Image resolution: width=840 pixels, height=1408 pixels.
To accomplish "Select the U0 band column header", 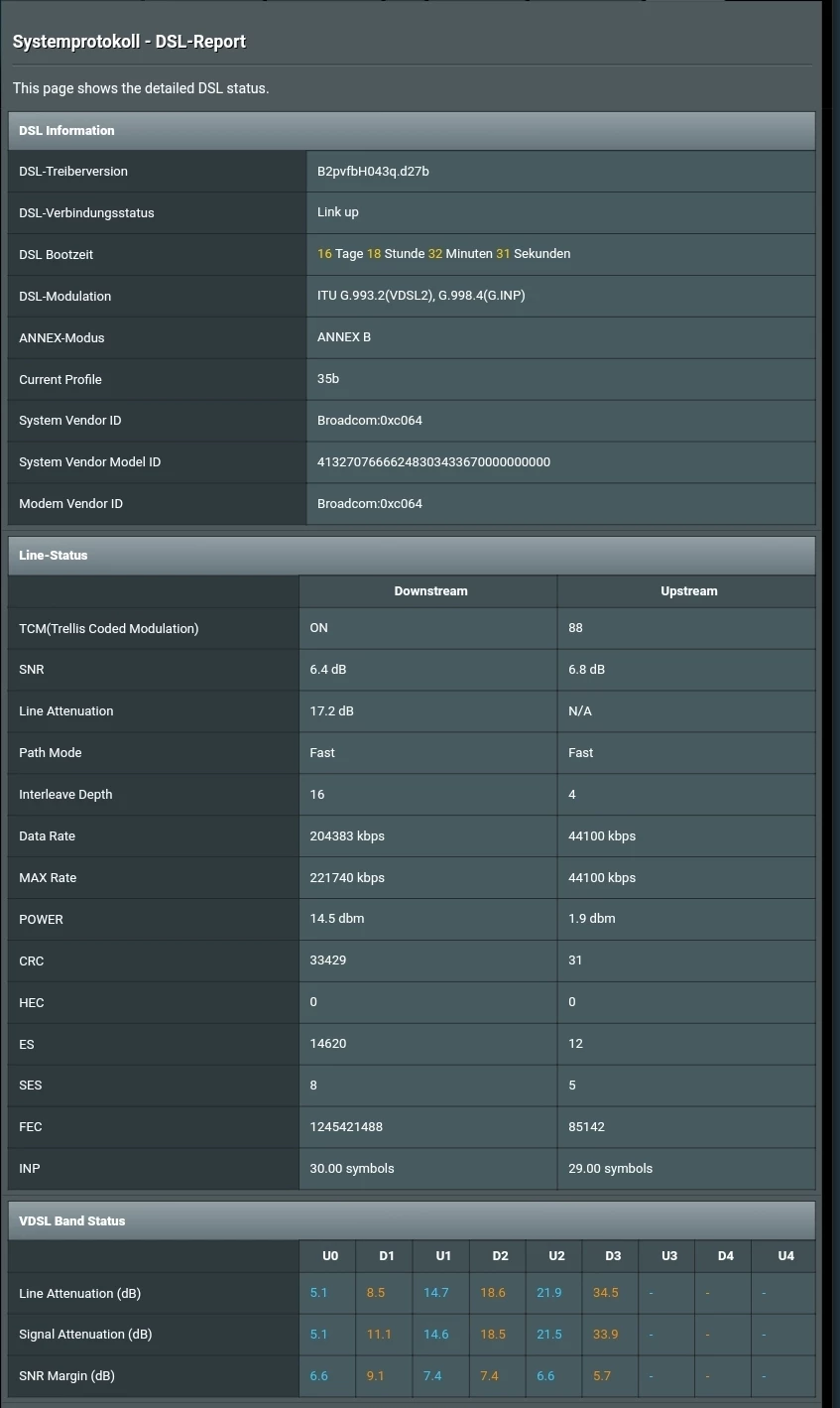I will tap(330, 1255).
